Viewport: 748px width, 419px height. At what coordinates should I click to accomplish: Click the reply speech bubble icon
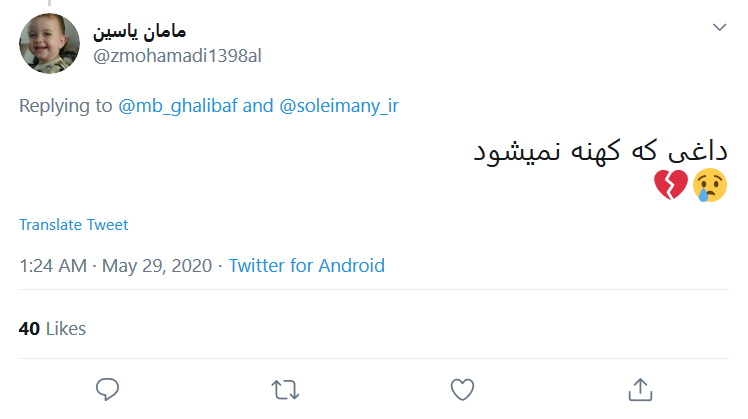pyautogui.click(x=108, y=387)
